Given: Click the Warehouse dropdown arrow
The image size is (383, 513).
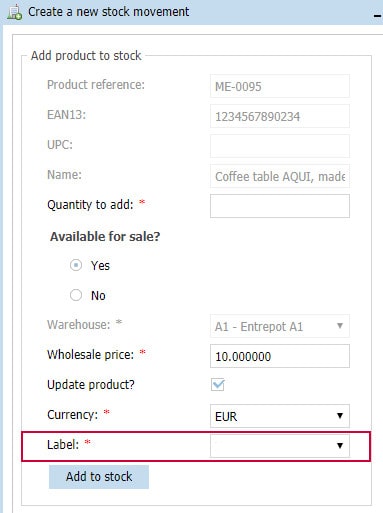Looking at the screenshot, I should coord(340,326).
